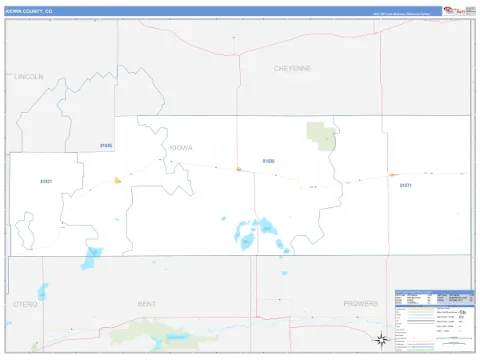Click the subtitle text in the header
The image size is (480, 360).
(x=402, y=14)
